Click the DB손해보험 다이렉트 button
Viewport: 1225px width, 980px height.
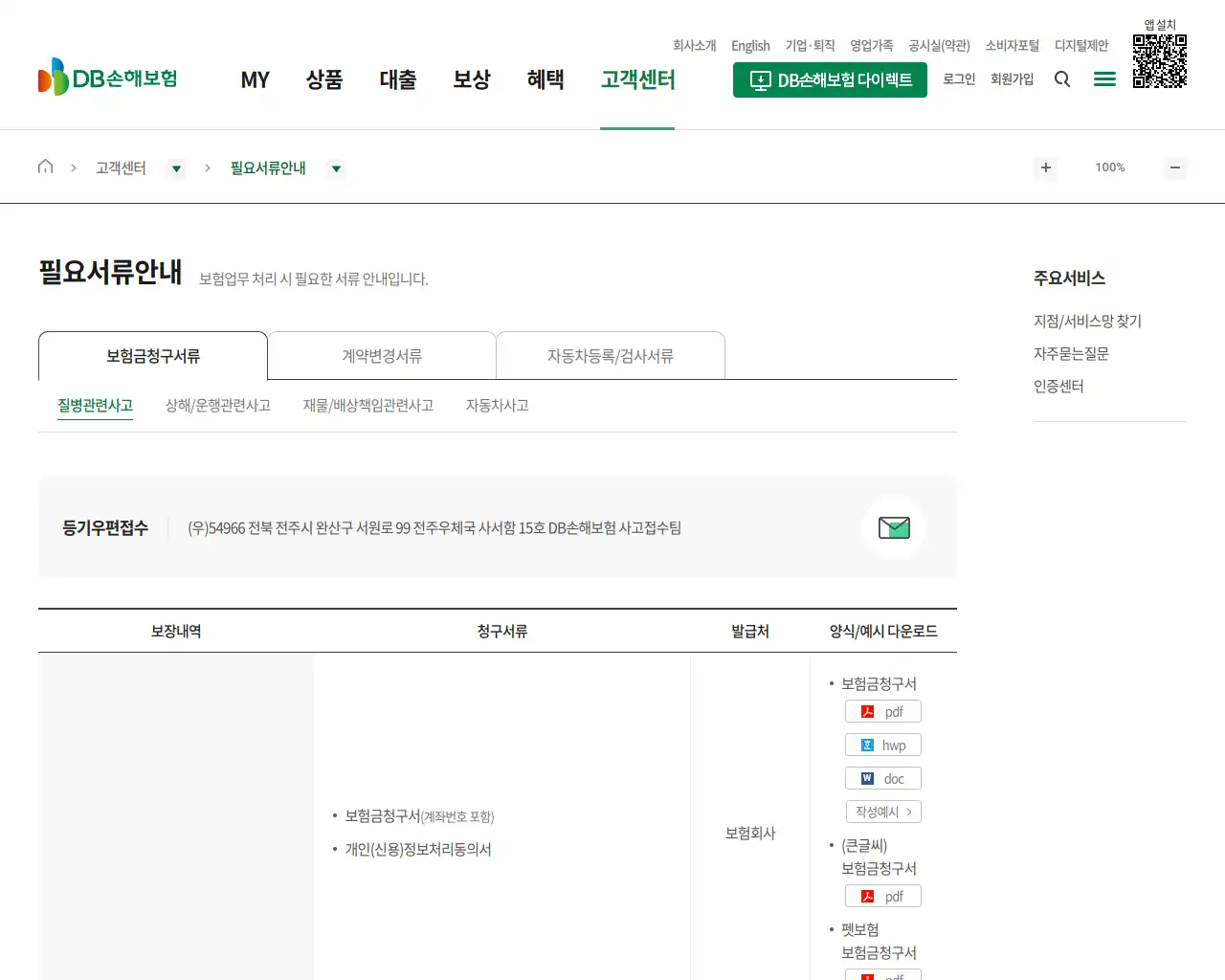click(x=830, y=79)
